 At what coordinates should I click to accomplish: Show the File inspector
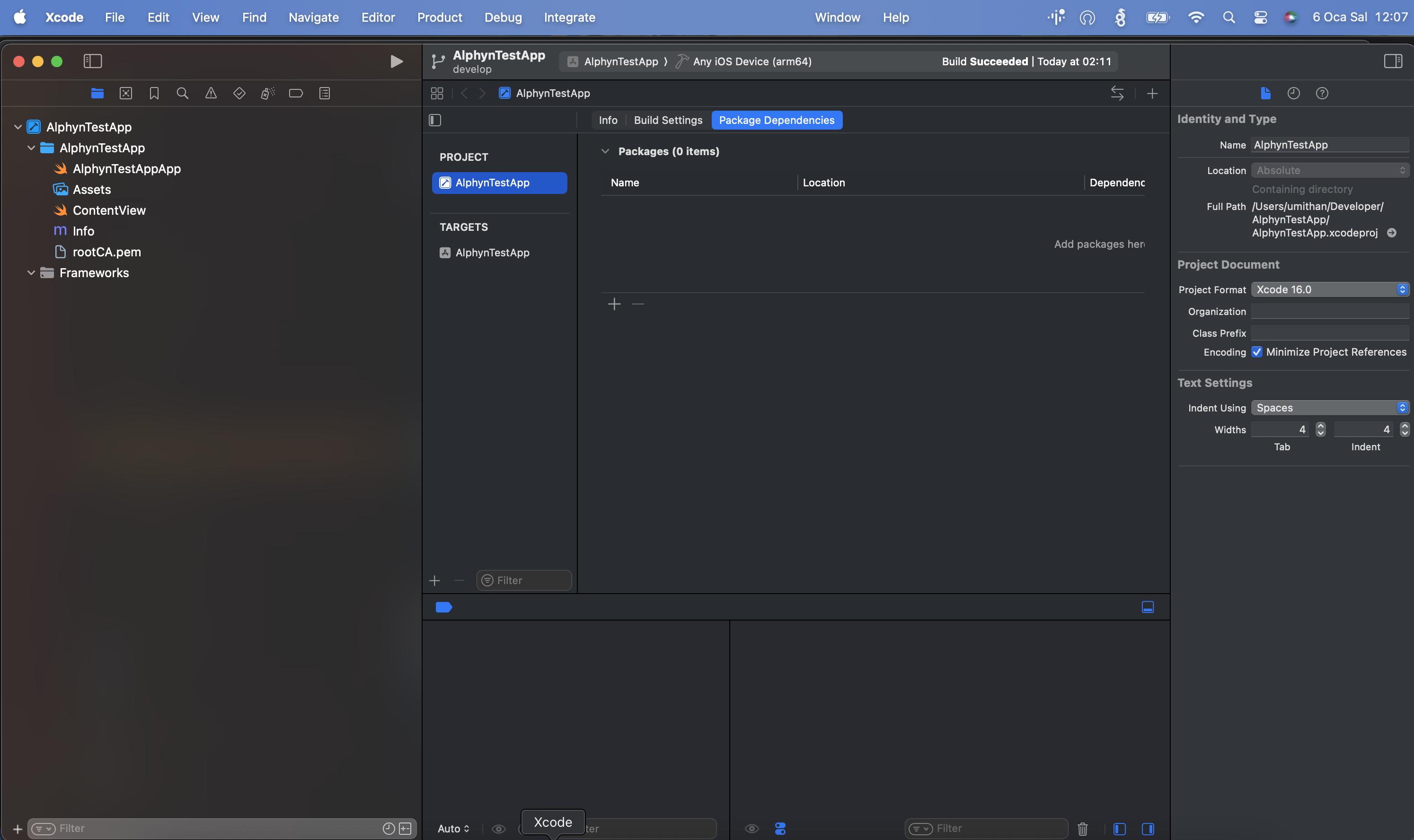(1265, 93)
